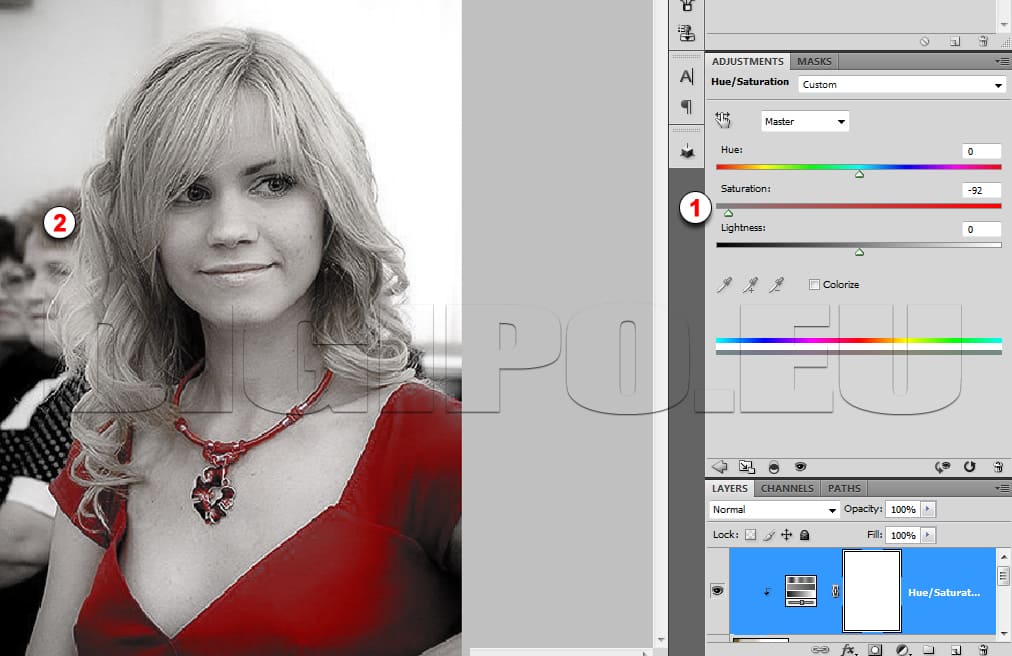Image resolution: width=1012 pixels, height=656 pixels.
Task: Enable the Colorize checkbox
Action: tap(814, 285)
